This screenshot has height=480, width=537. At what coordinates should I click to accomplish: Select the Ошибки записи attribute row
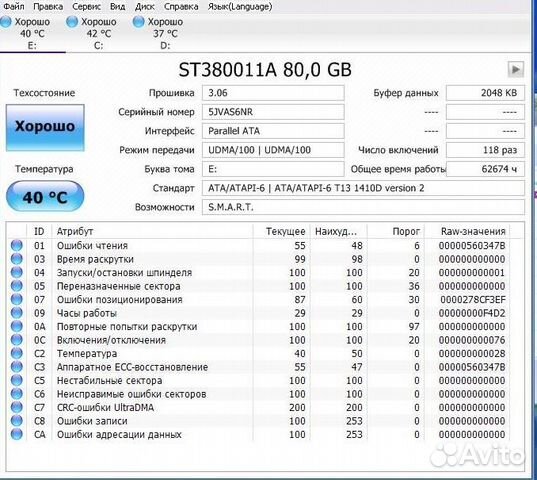tap(259, 421)
